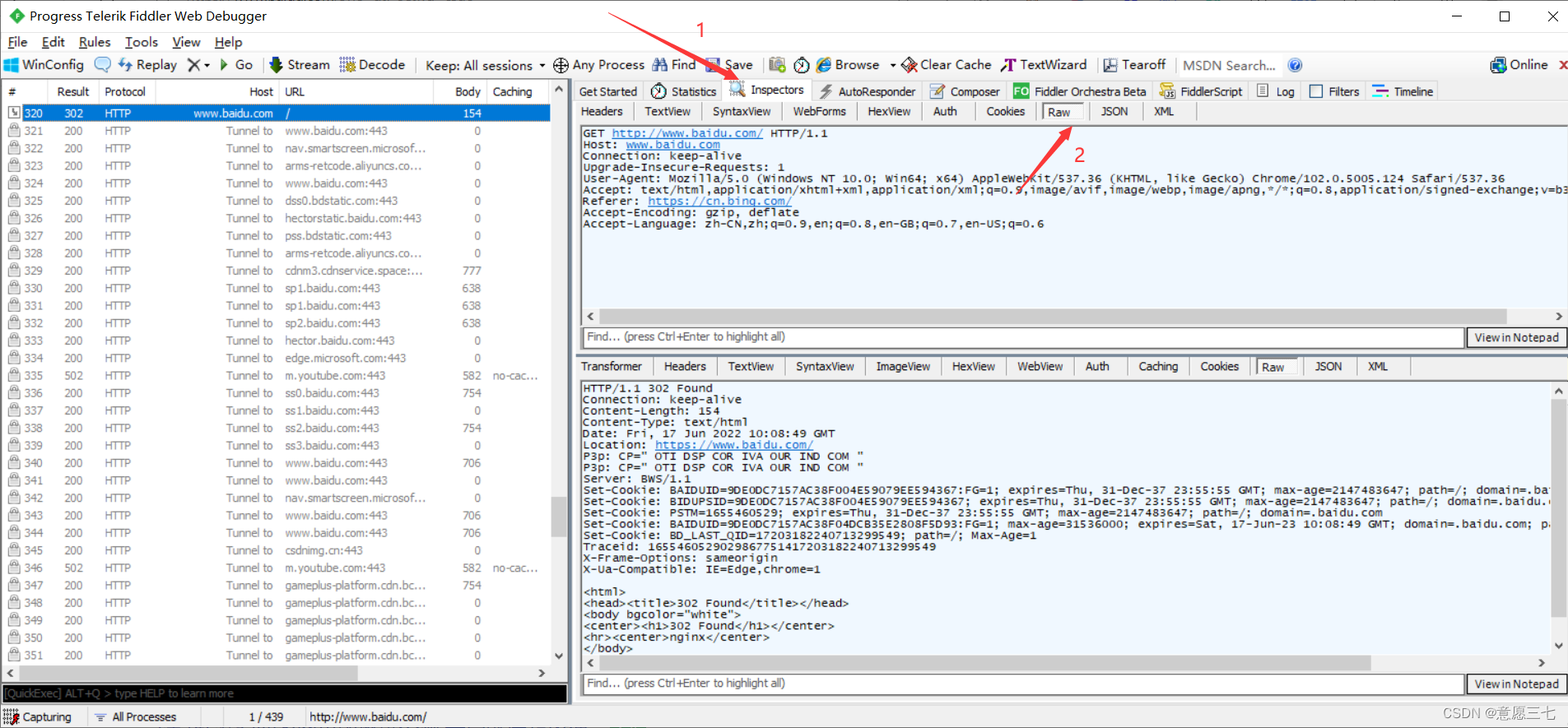1568x728 pixels.
Task: Open the Help menu
Action: coord(229,42)
